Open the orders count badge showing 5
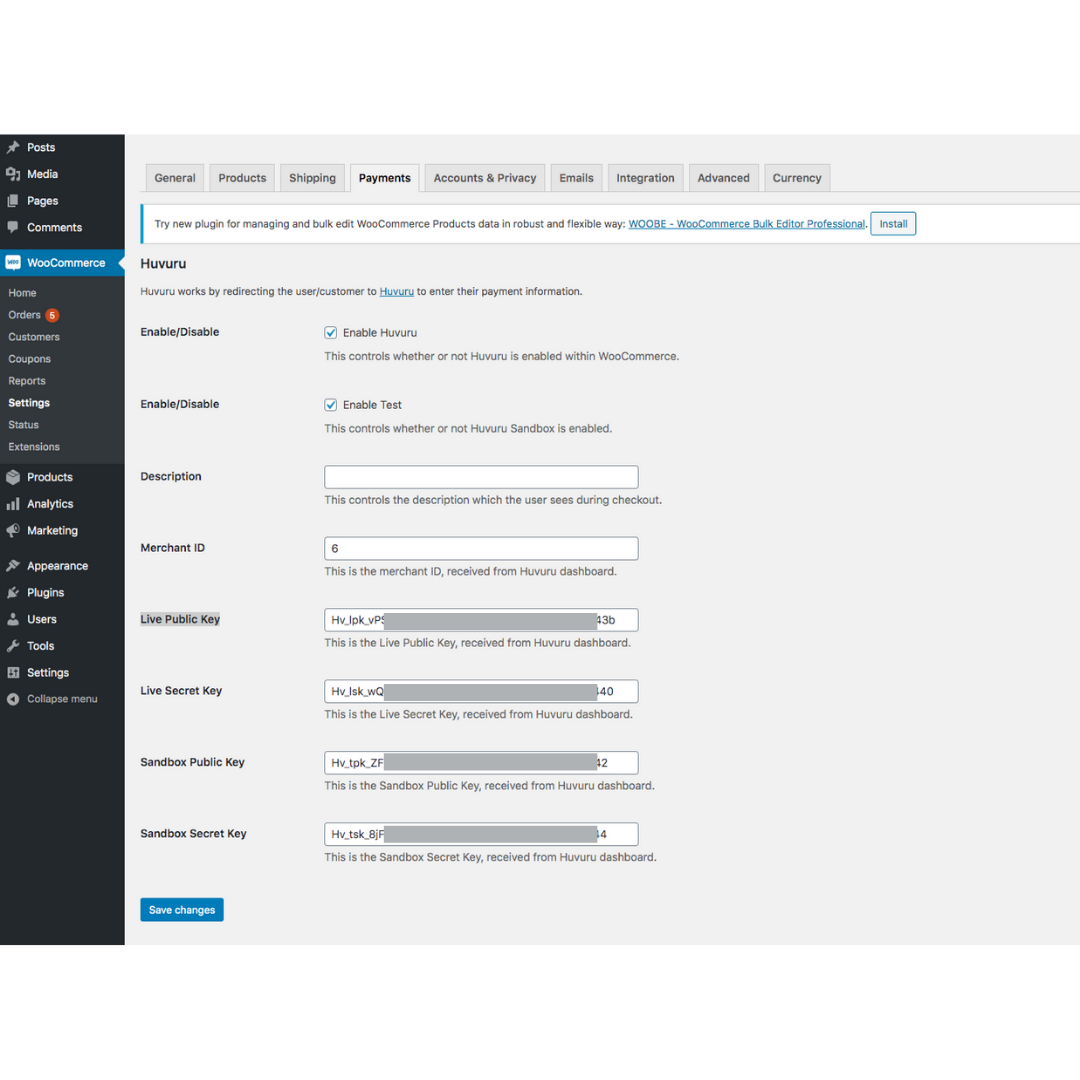1080x1080 pixels. (x=52, y=315)
